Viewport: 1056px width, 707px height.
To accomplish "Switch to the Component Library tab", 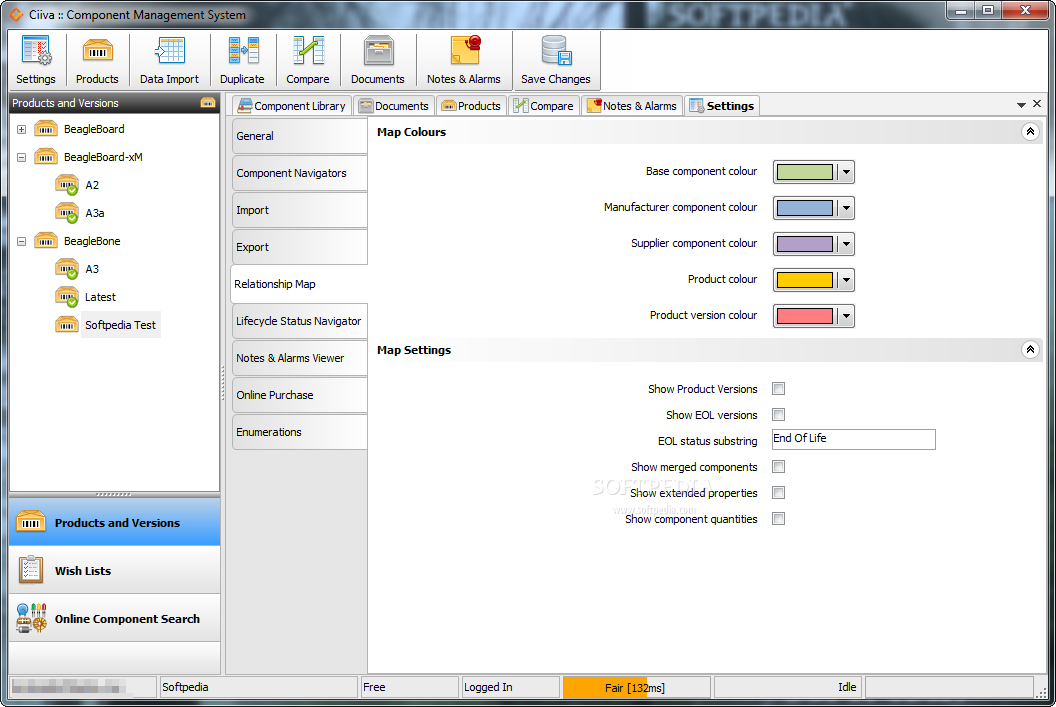I will click(x=292, y=106).
